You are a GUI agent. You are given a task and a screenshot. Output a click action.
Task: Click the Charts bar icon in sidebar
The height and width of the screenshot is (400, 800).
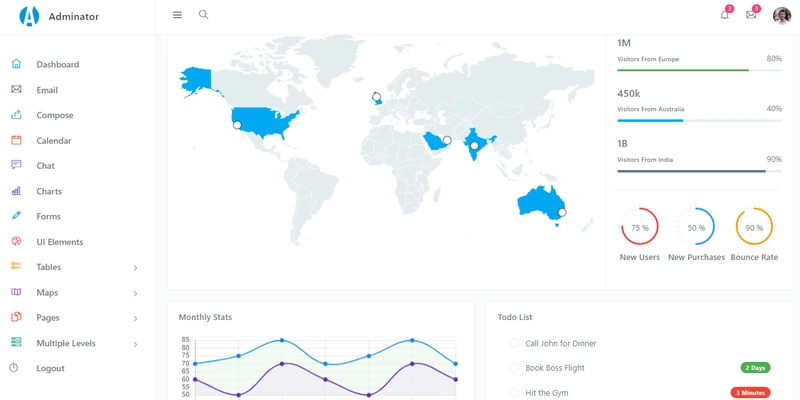(x=16, y=191)
